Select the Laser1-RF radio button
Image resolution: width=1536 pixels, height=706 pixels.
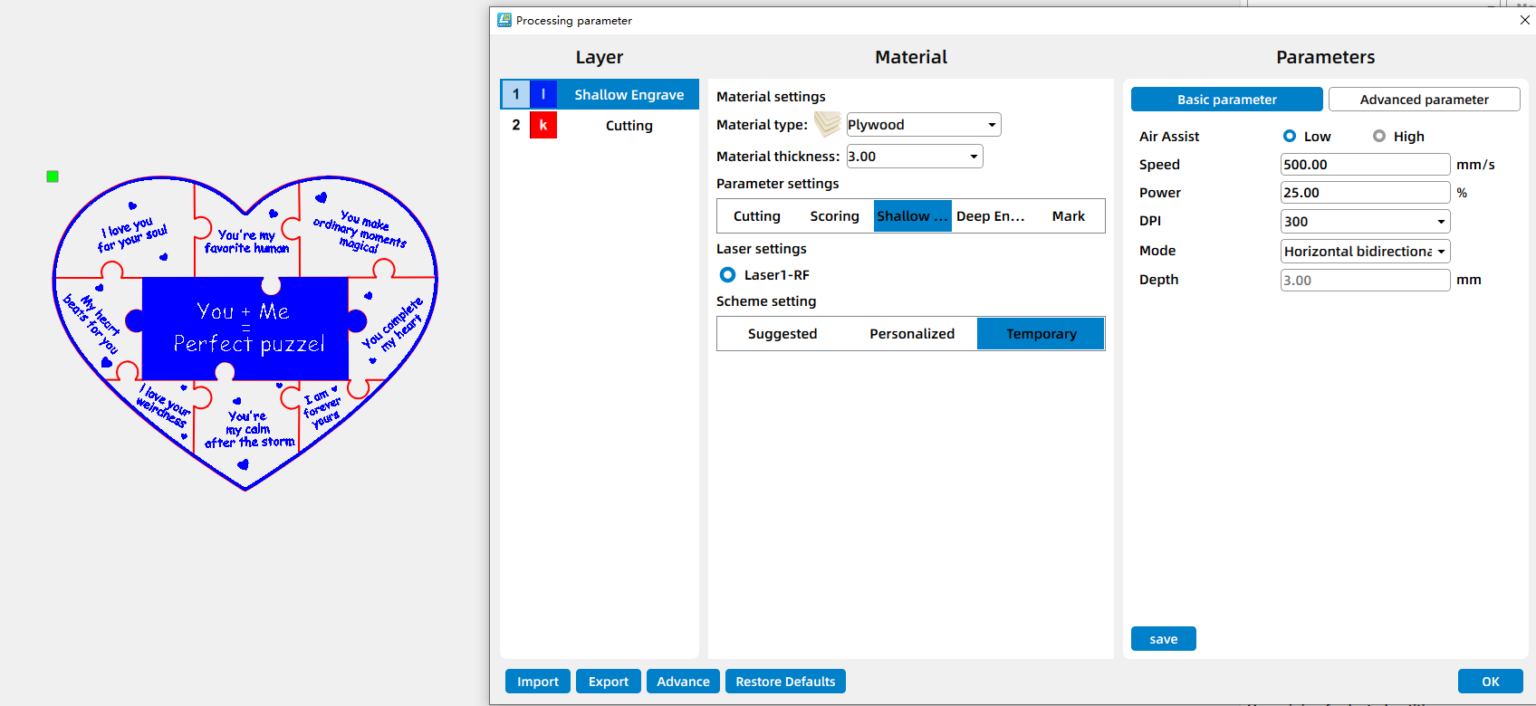pos(728,275)
